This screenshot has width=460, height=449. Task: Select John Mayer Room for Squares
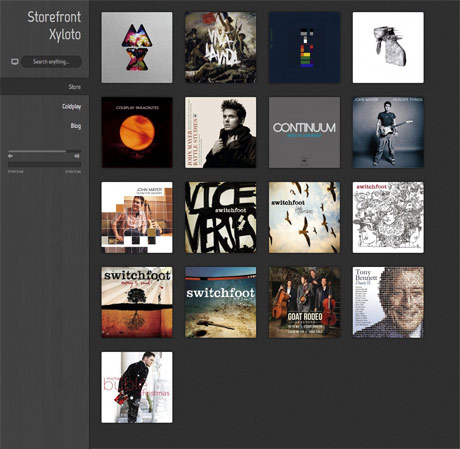(x=137, y=217)
